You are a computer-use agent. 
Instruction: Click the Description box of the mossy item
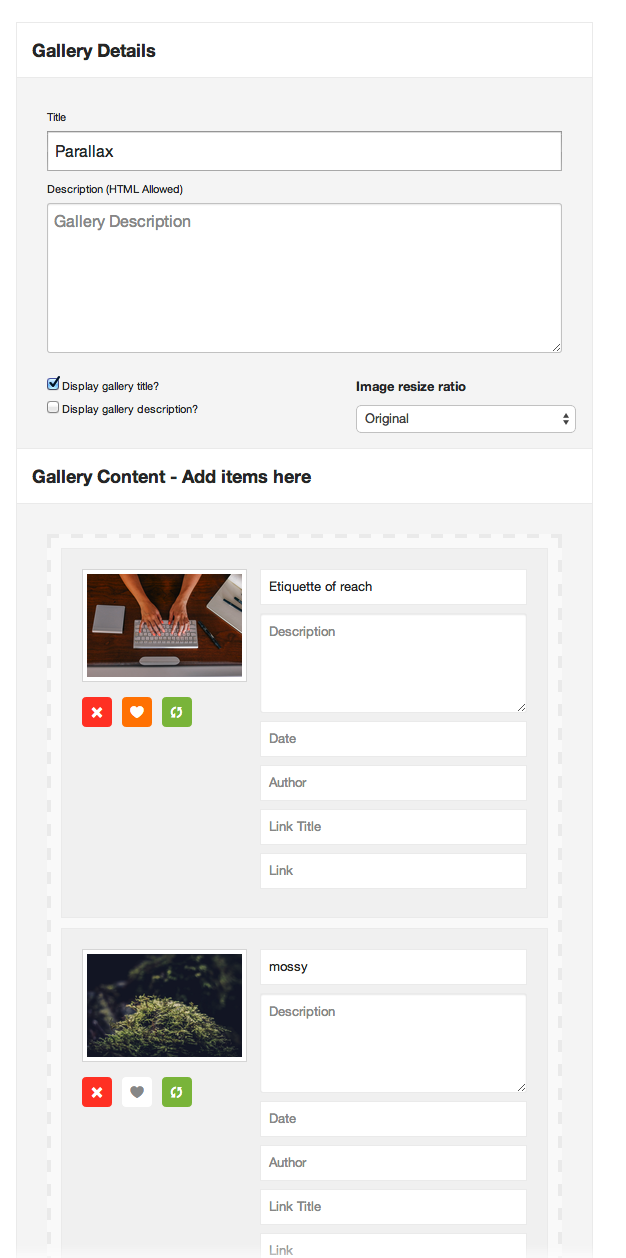point(393,1043)
